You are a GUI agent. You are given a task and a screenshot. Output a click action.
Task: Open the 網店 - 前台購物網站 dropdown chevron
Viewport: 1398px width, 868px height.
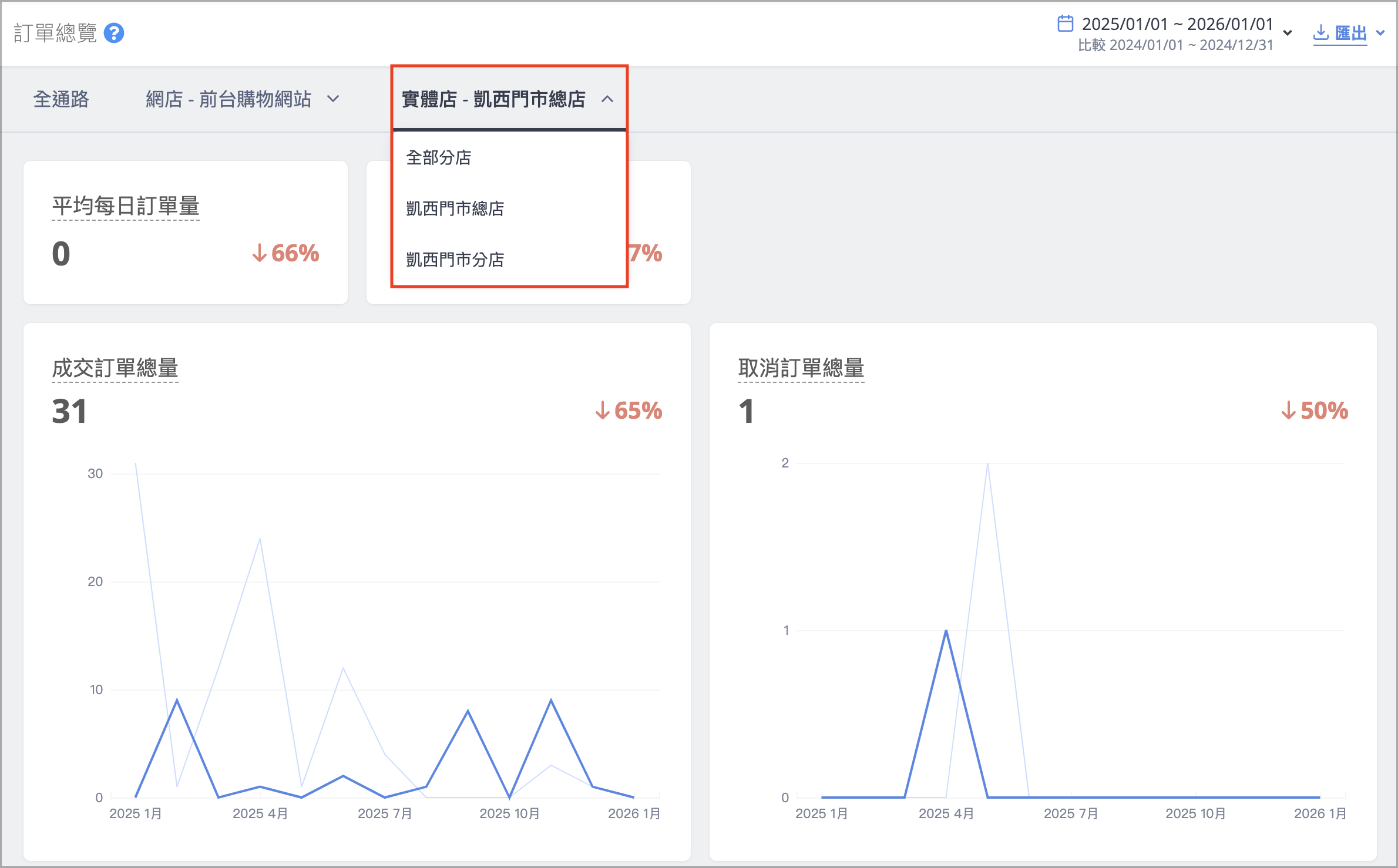[x=333, y=99]
